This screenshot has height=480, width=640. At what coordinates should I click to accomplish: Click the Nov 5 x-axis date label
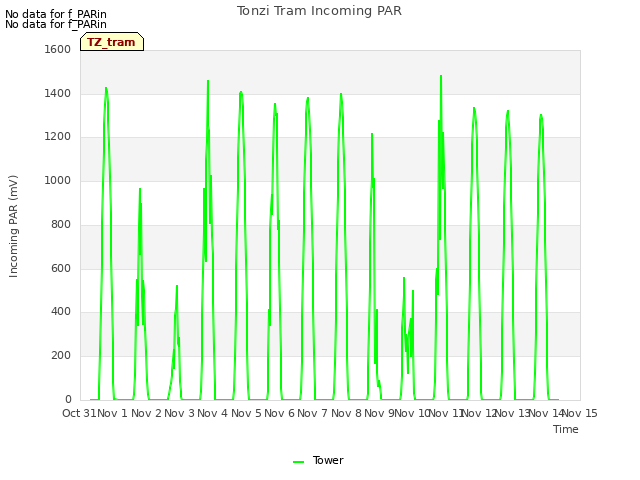(x=246, y=413)
